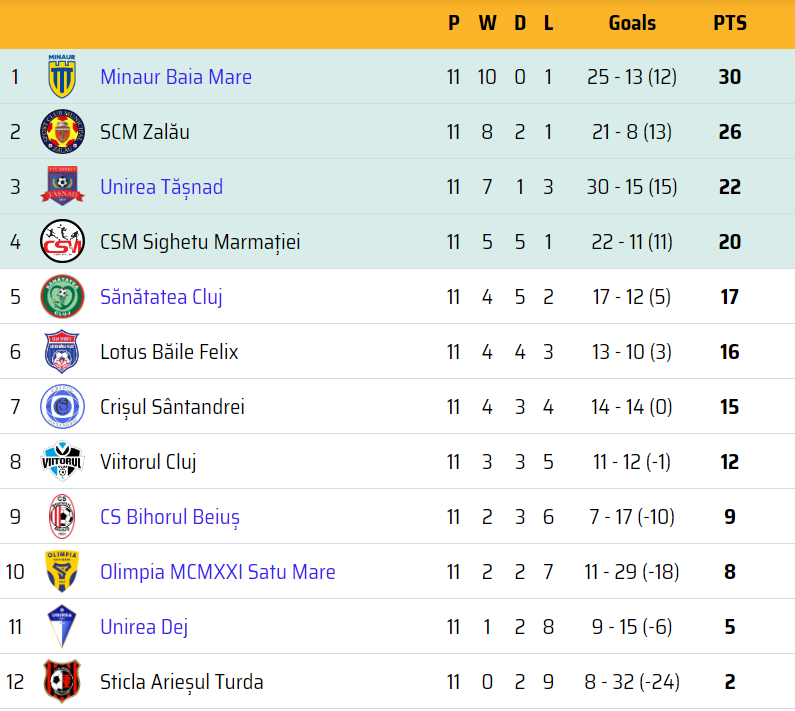Click the Lotus Băile Felix crest

tap(62, 352)
